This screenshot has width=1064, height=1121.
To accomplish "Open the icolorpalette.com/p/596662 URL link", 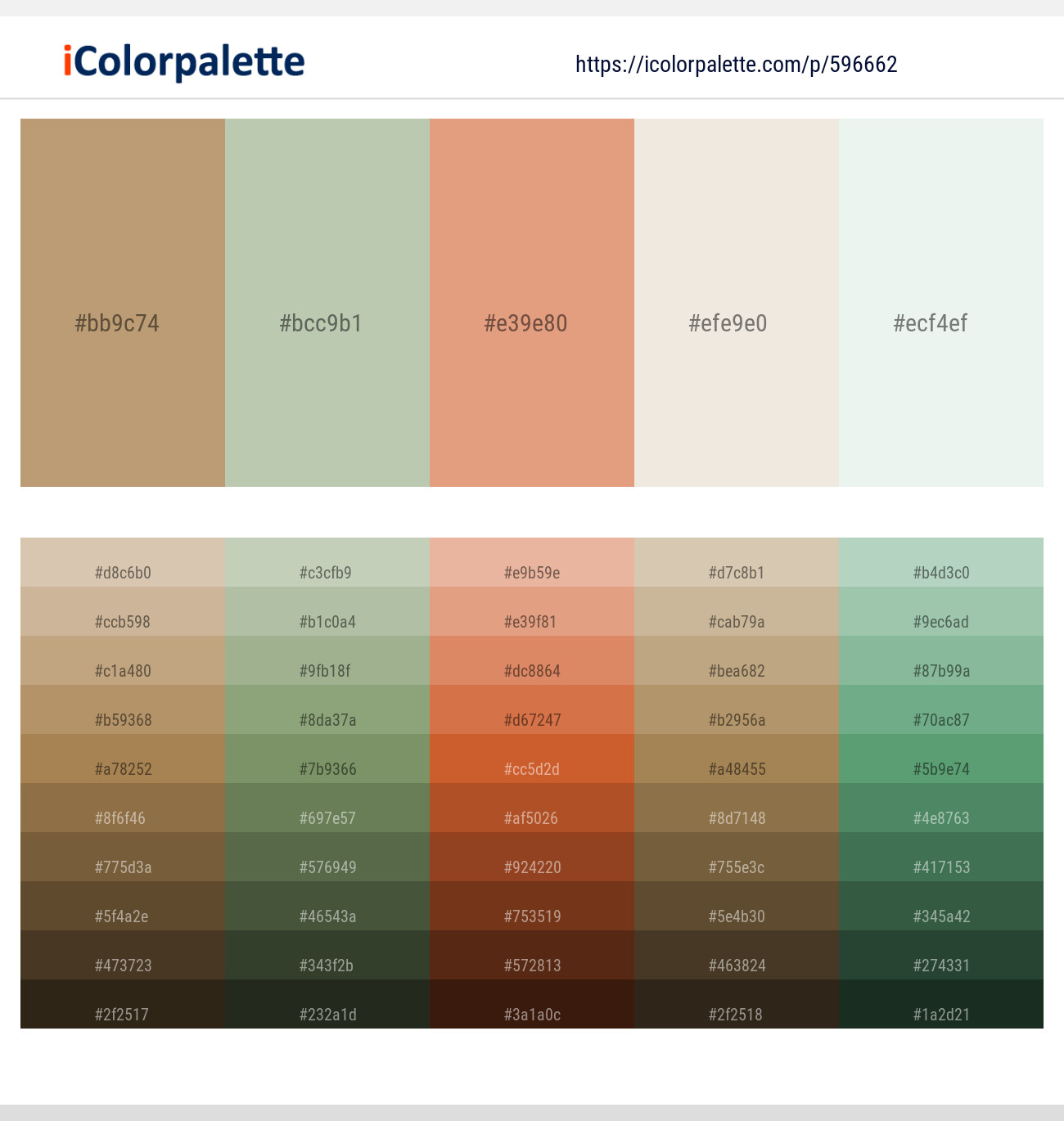I will click(x=737, y=65).
